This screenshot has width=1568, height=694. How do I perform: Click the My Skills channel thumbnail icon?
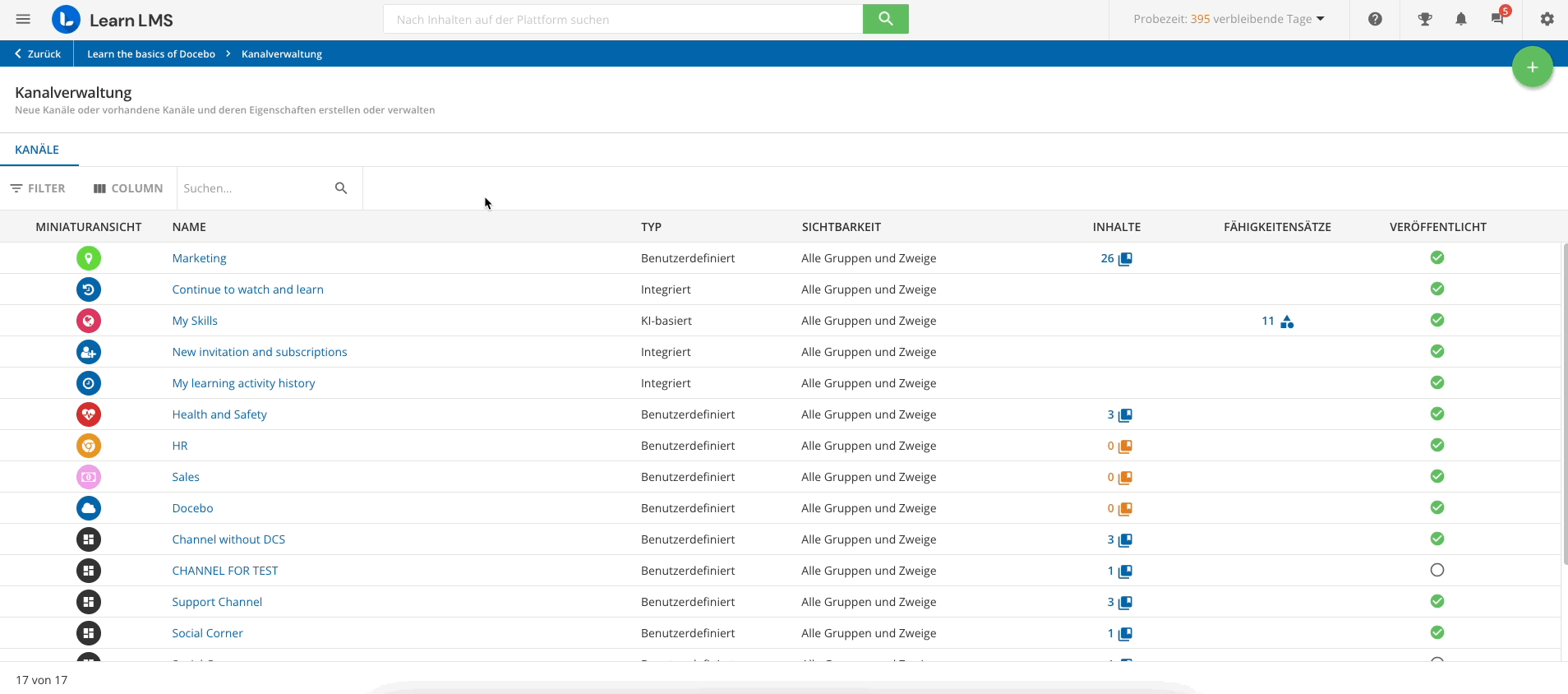click(89, 321)
